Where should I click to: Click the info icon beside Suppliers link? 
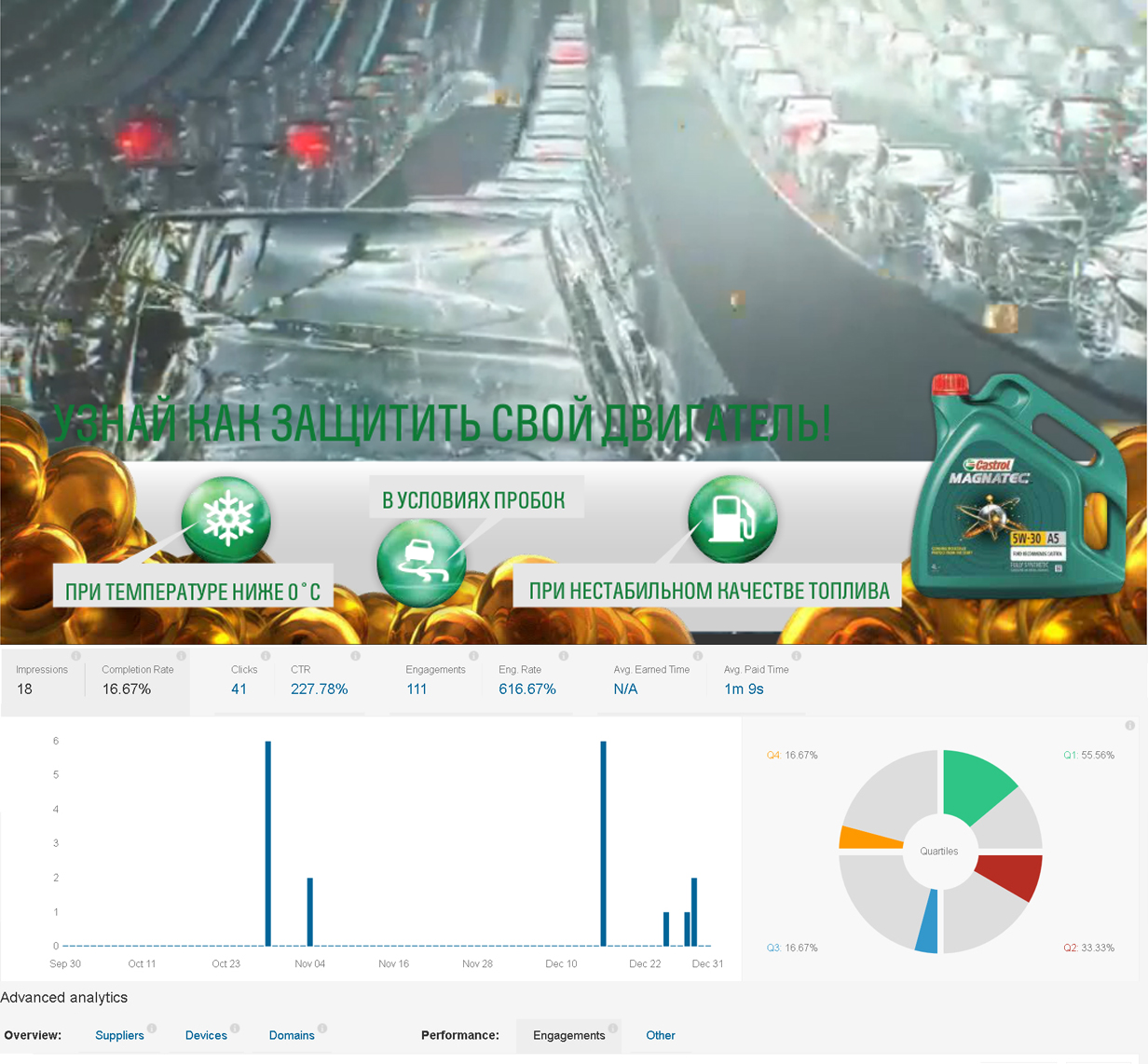[151, 1029]
